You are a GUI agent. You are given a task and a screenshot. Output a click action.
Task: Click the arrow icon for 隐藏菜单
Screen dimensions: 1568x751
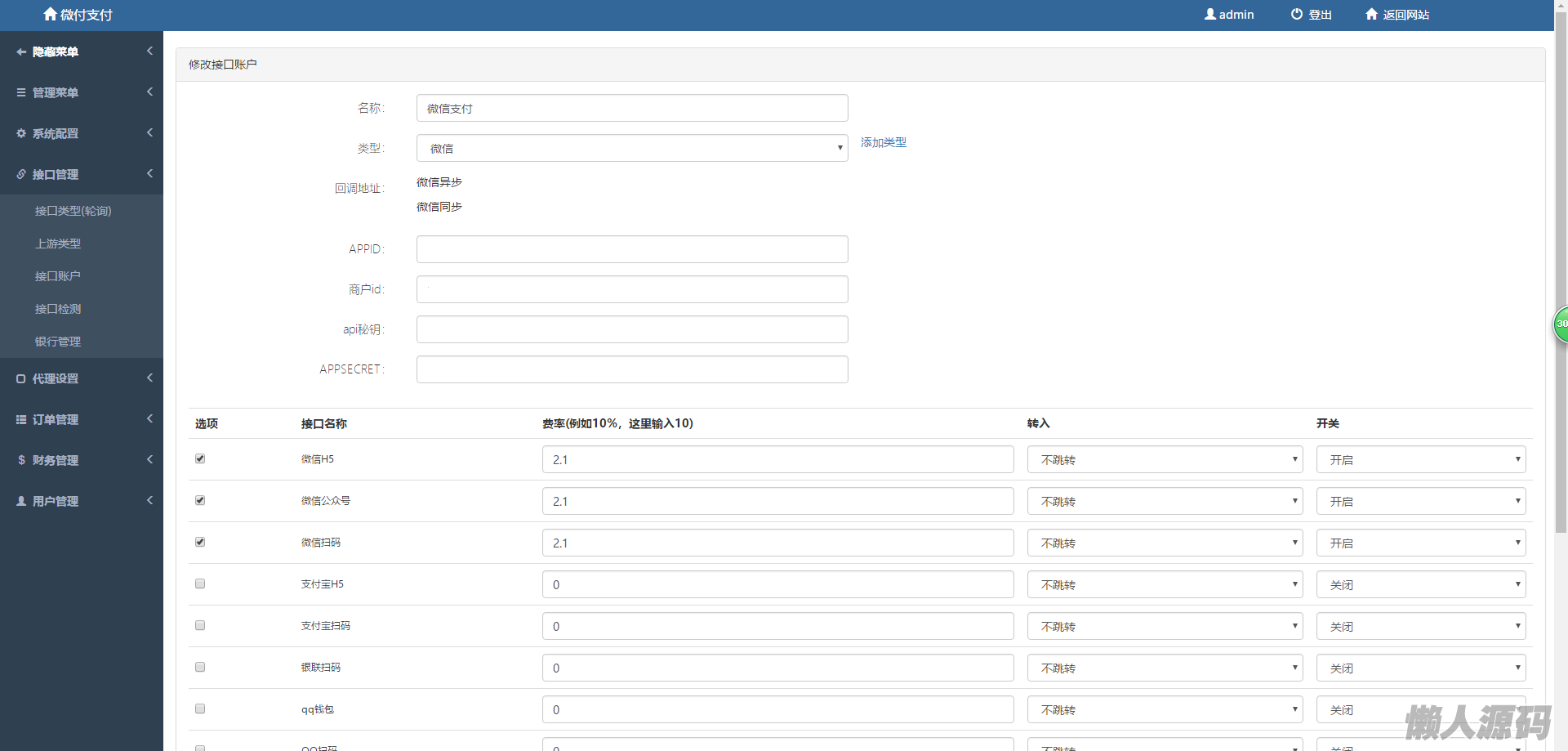tap(21, 51)
